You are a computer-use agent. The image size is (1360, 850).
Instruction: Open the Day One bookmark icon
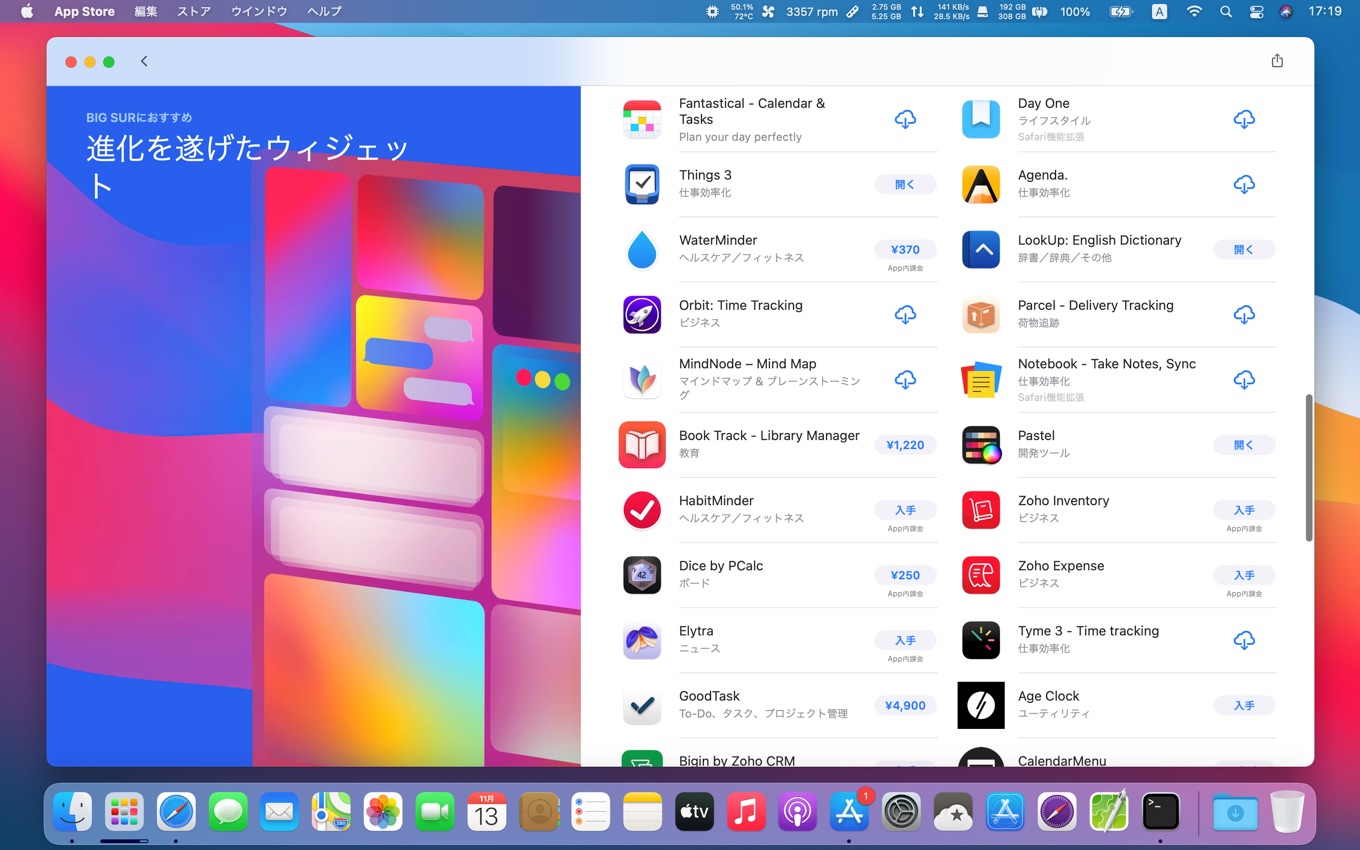[x=981, y=119]
